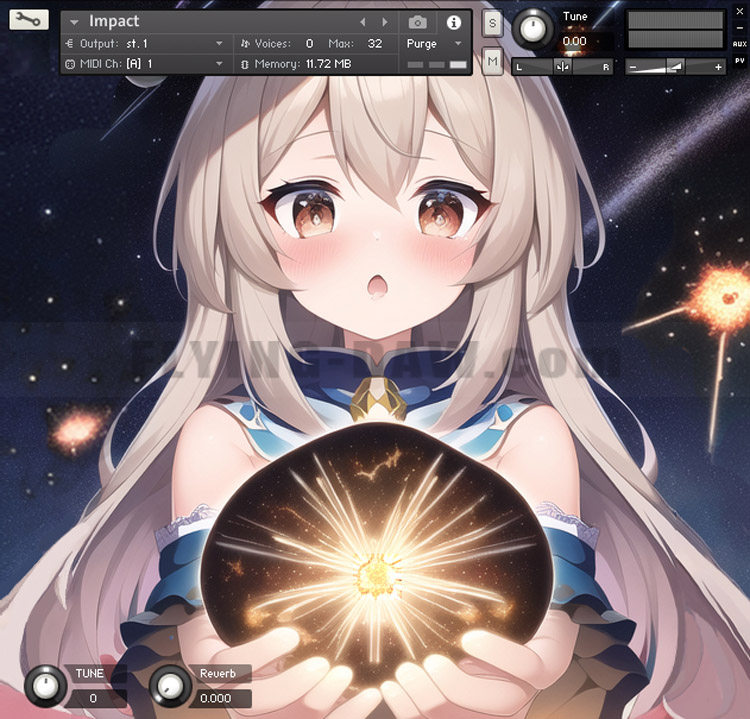Click the bottom TUNE value 0

(93, 698)
